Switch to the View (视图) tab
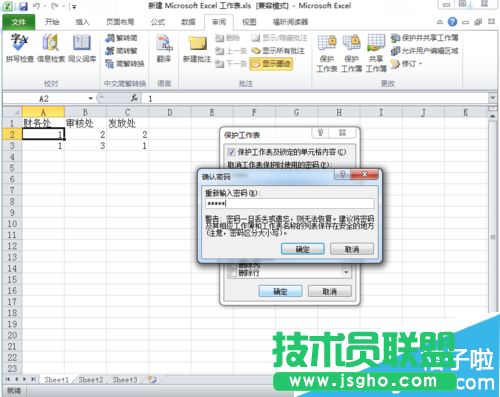 (x=249, y=22)
